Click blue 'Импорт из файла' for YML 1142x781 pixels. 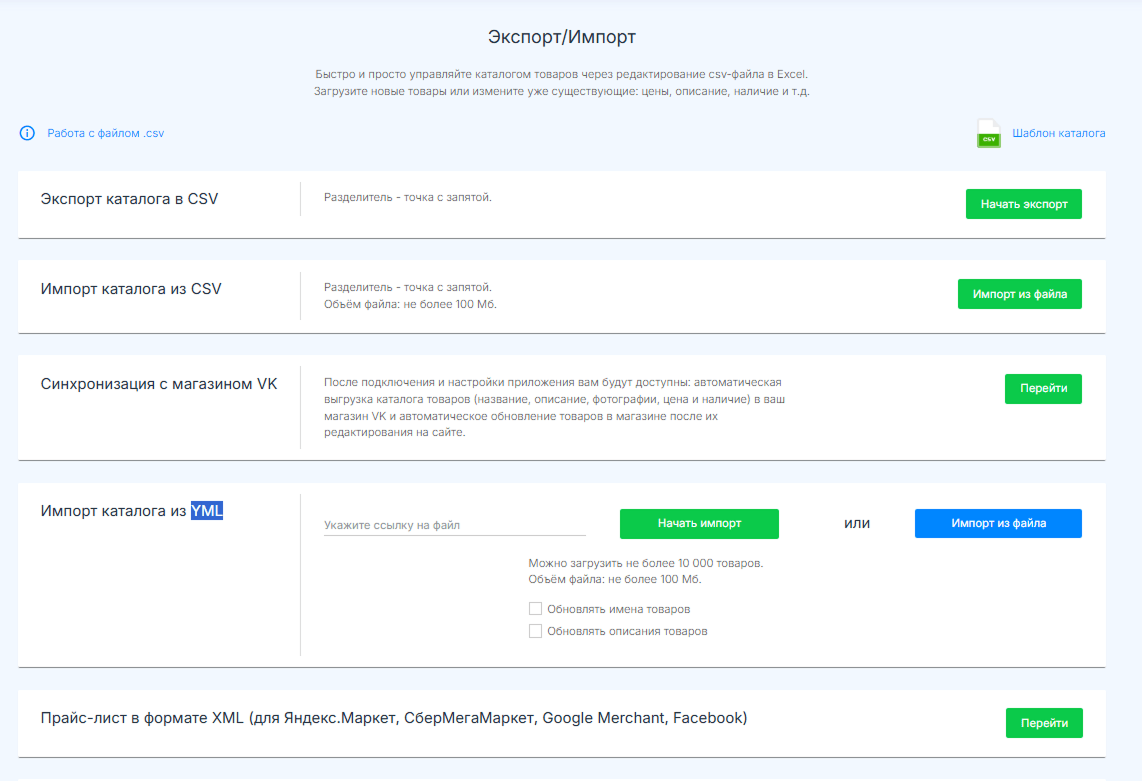point(998,523)
